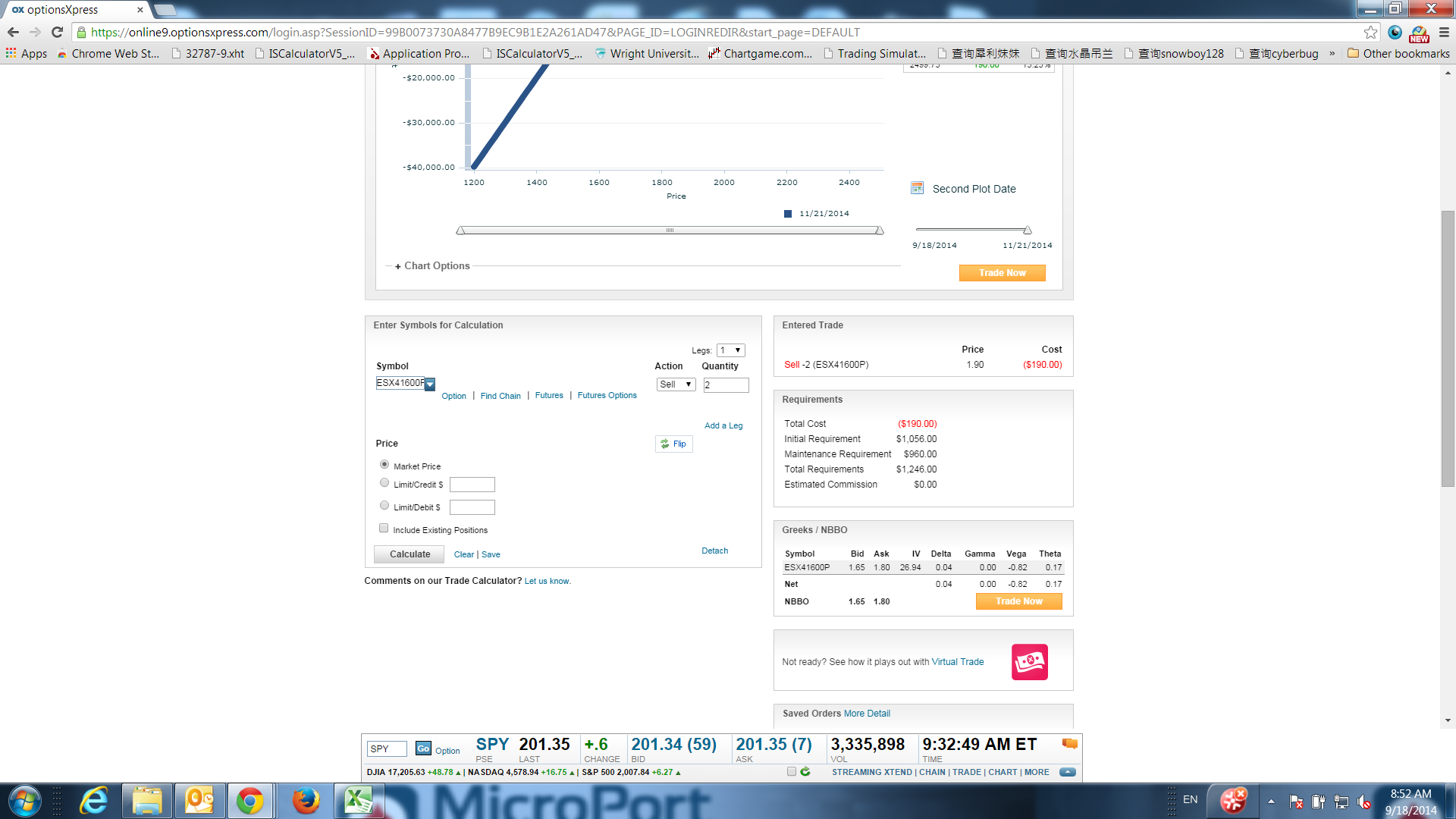The image size is (1456, 819).
Task: Open the Apps bookmarks shortcut
Action: [x=27, y=54]
